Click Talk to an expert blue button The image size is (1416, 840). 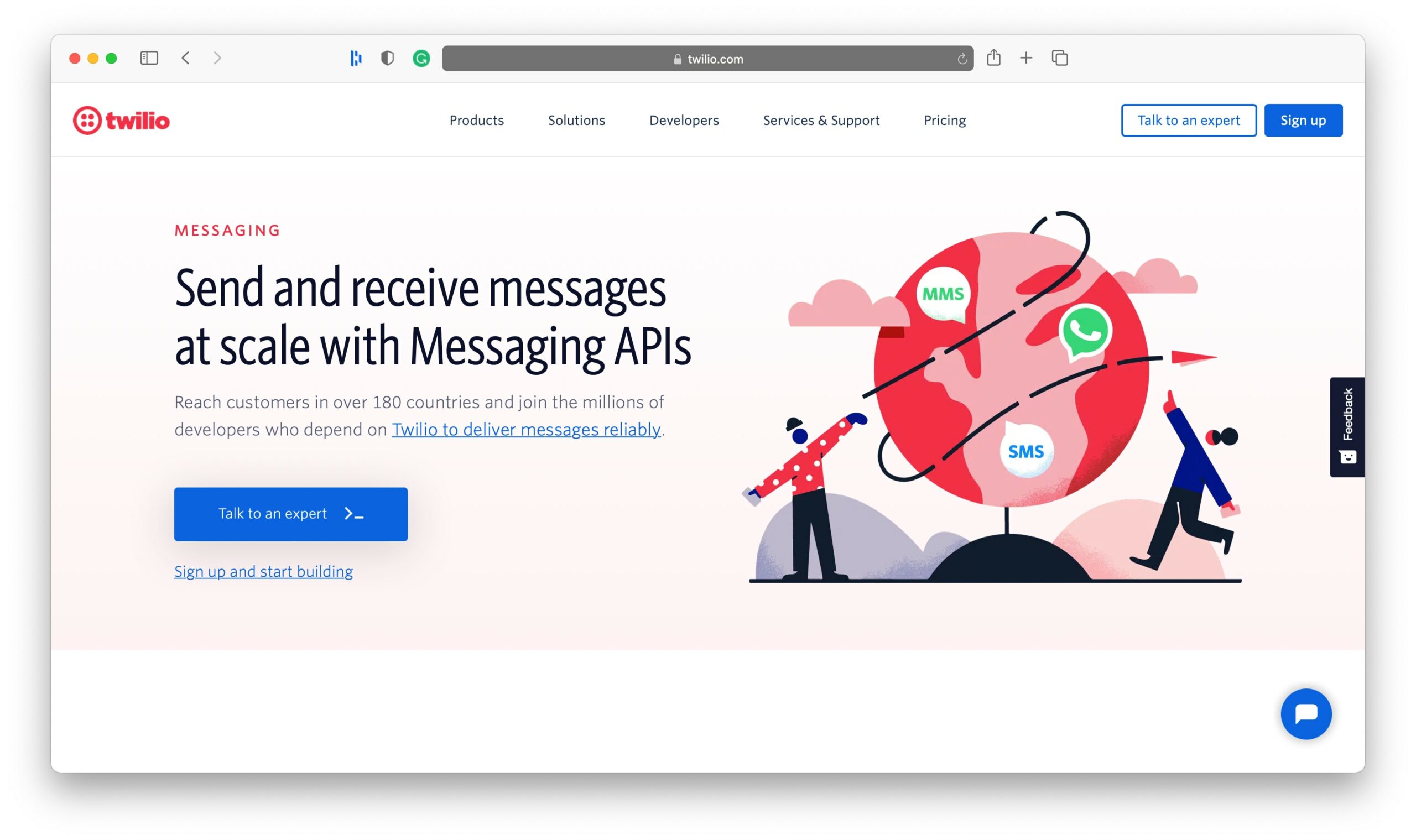point(290,514)
